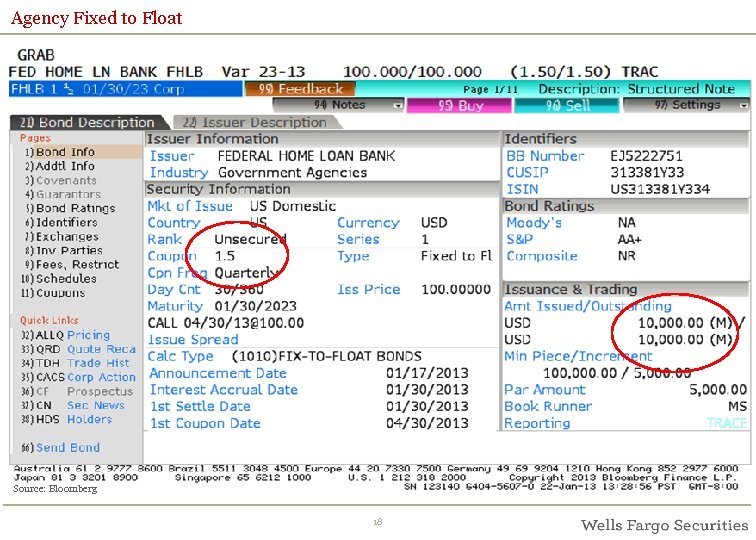756x540 pixels.
Task: Click the 1st Settle Date label
Action: tap(200, 407)
